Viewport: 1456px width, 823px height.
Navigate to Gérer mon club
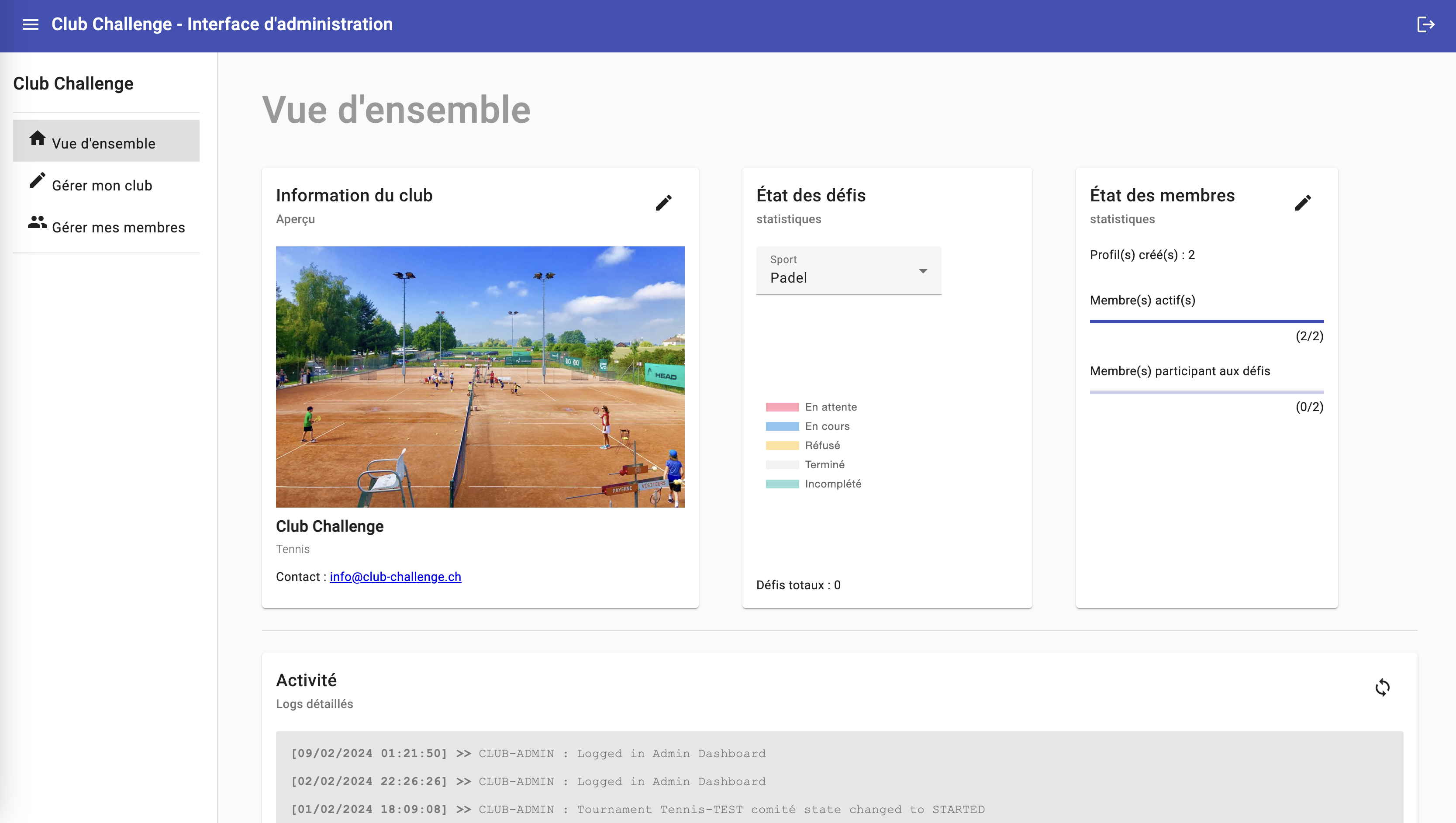click(x=102, y=185)
